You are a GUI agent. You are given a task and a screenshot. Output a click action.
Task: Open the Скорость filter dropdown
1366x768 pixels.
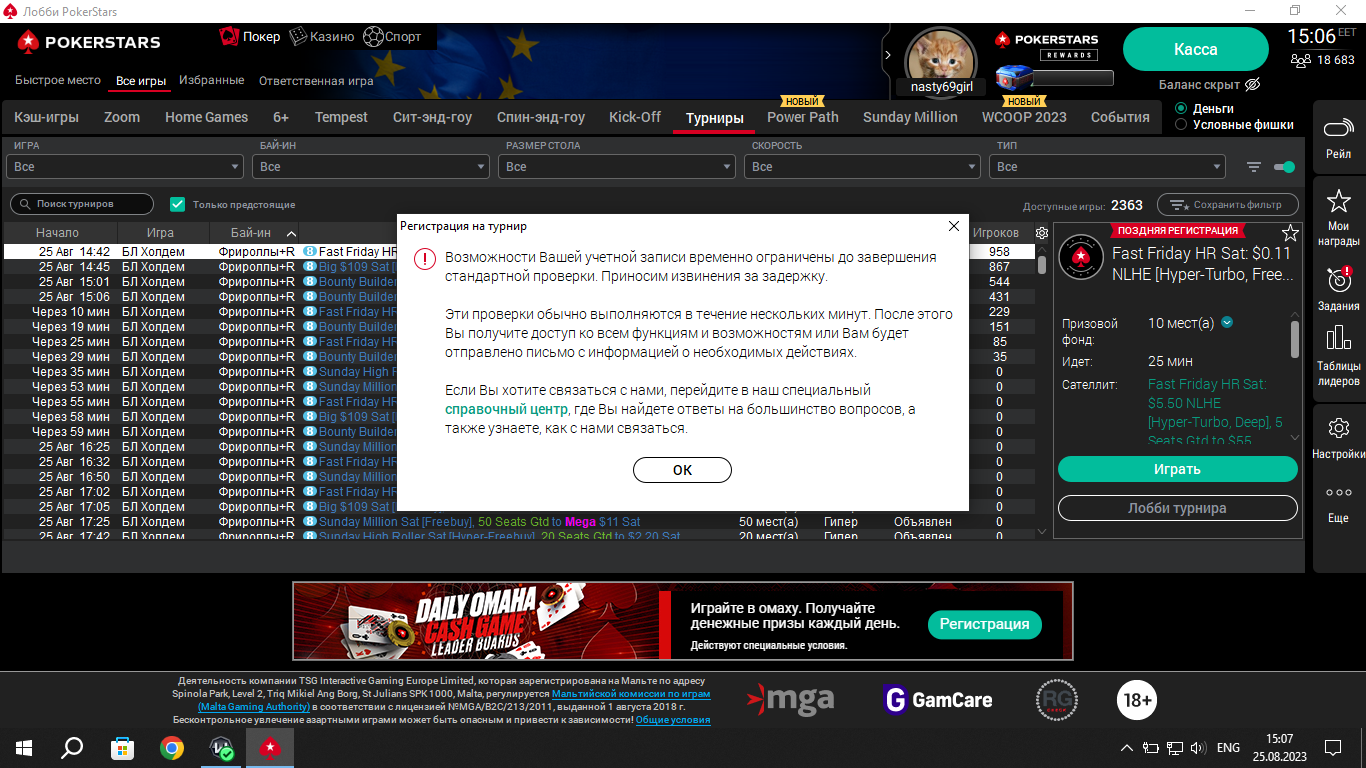862,167
